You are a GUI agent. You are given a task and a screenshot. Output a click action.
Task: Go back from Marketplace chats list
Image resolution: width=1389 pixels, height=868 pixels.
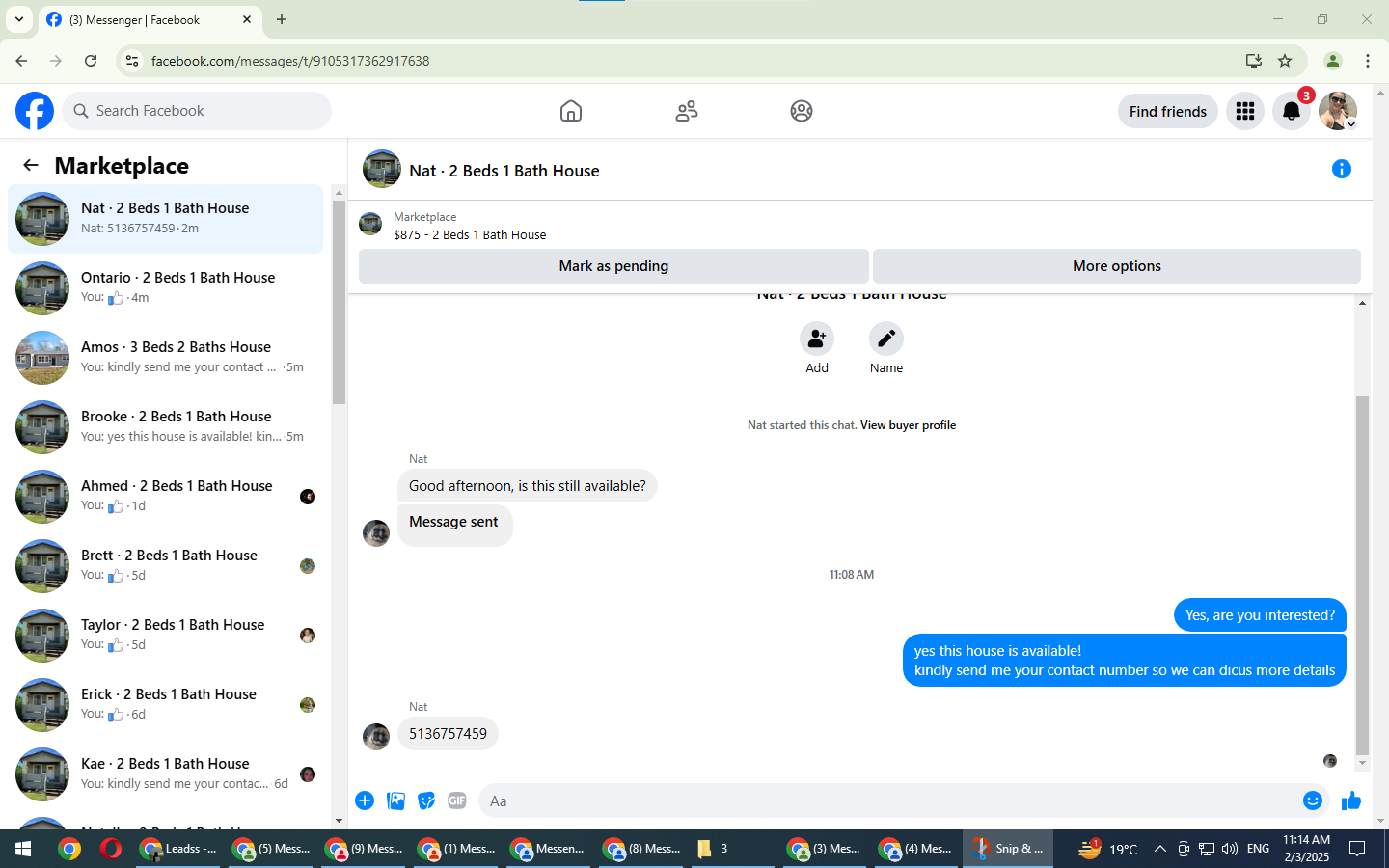tap(31, 165)
